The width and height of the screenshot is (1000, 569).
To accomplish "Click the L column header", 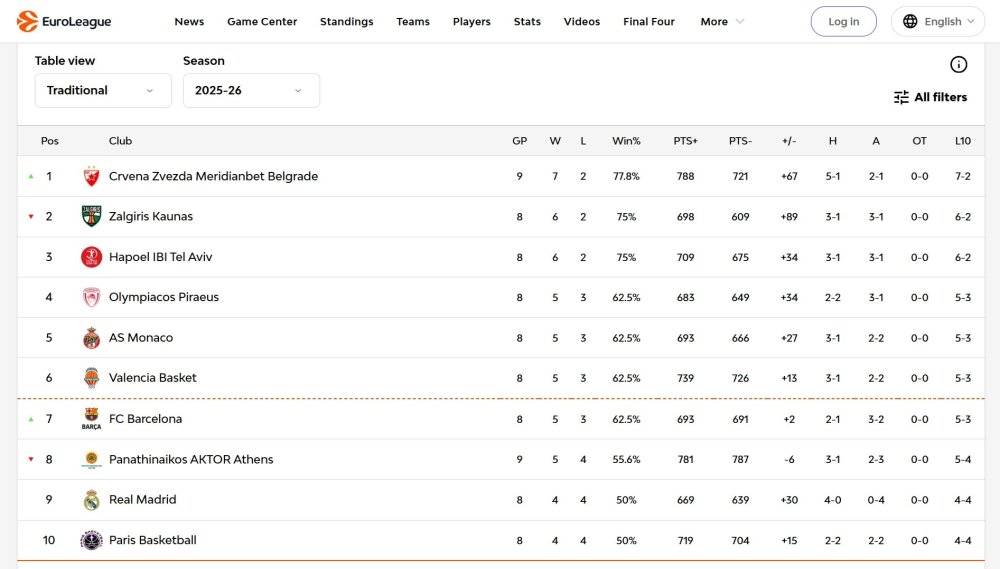I will tap(583, 141).
